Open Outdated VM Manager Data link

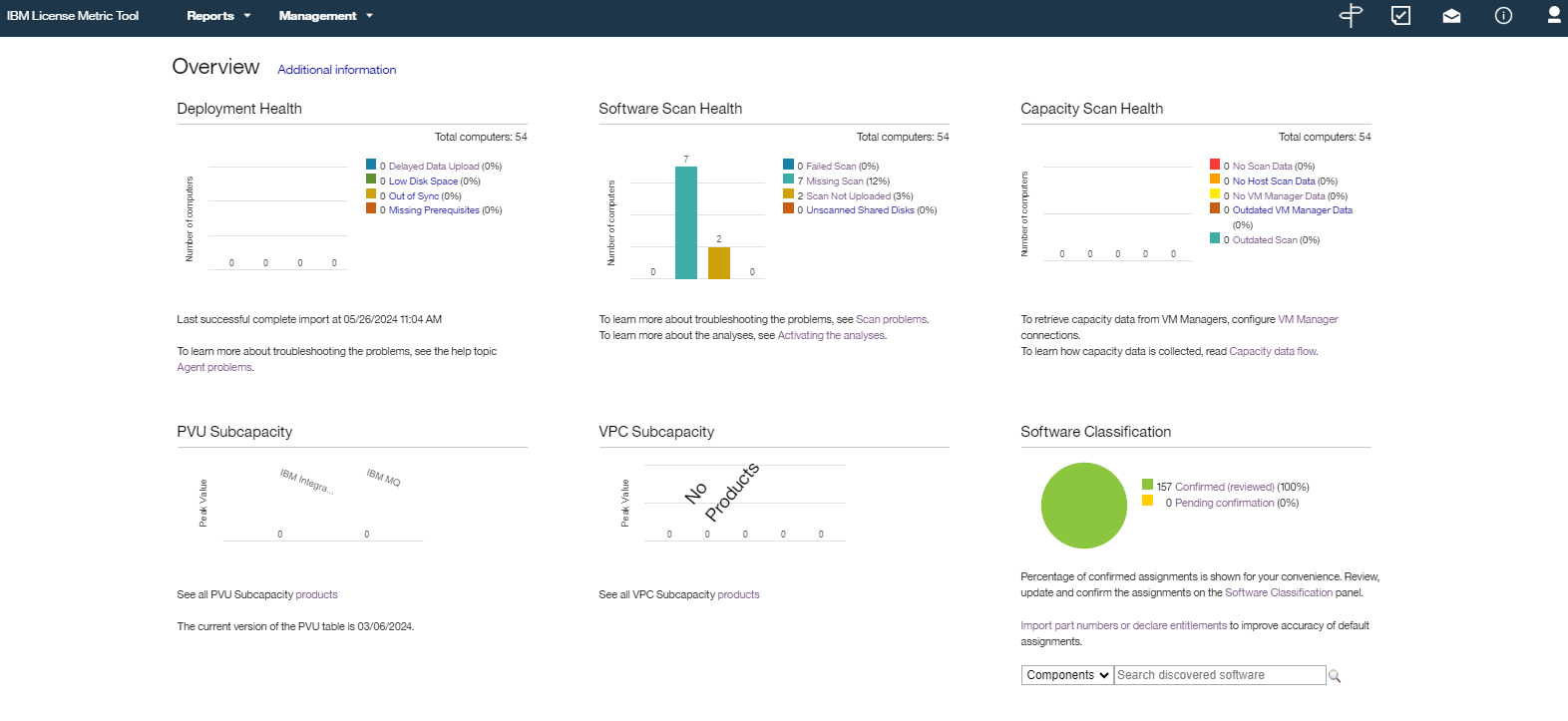tap(1292, 210)
